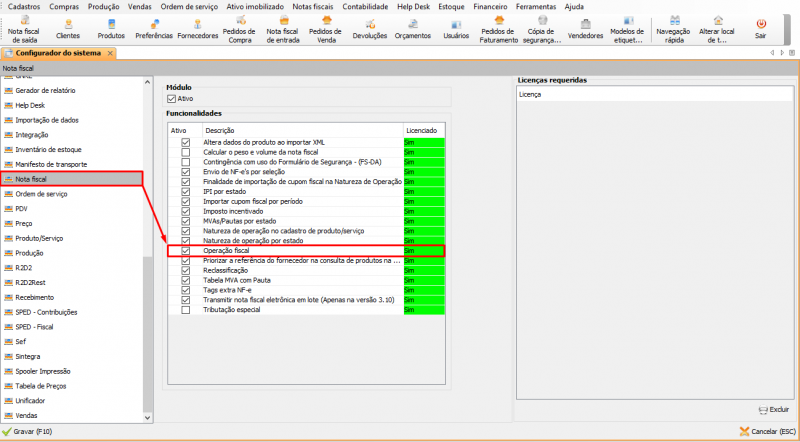
Task: Open Pedidos de Faturamento icon
Action: [x=499, y=26]
